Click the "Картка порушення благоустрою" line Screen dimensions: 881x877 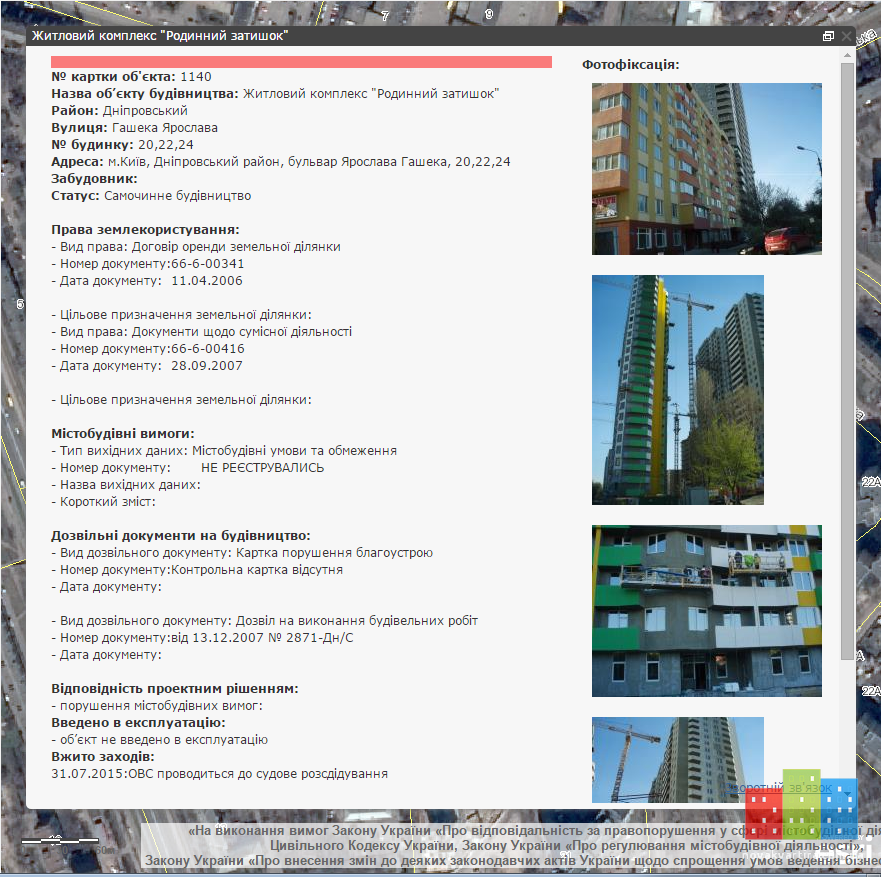[242, 552]
